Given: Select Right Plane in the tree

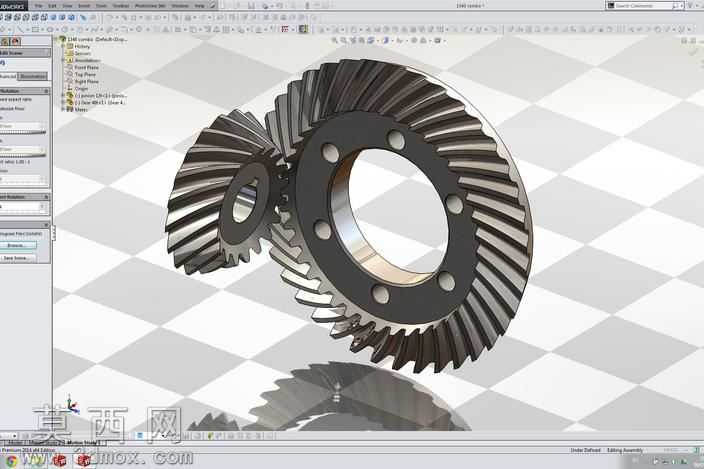Looking at the screenshot, I should [87, 82].
